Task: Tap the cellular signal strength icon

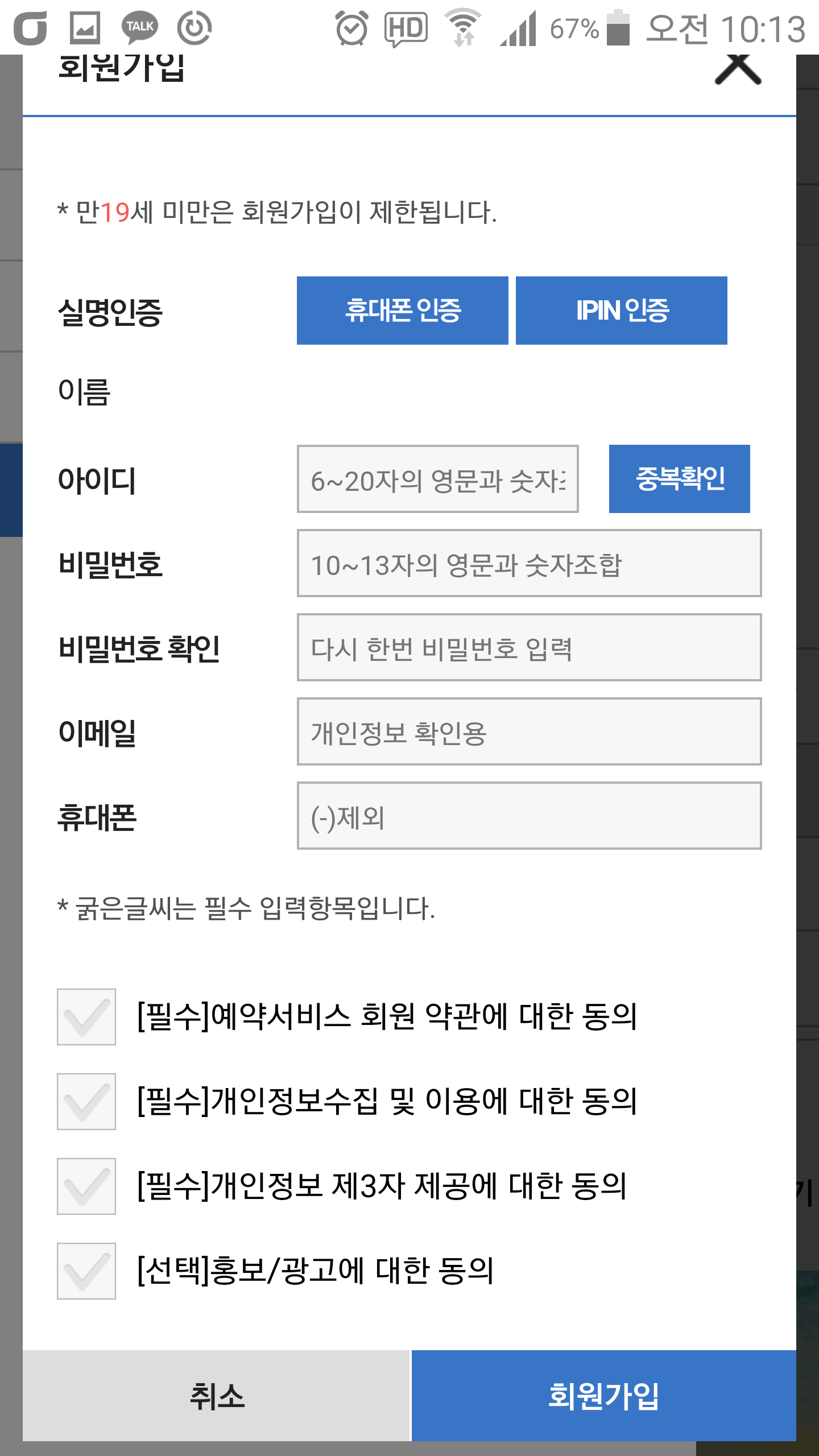Action: 519,28
